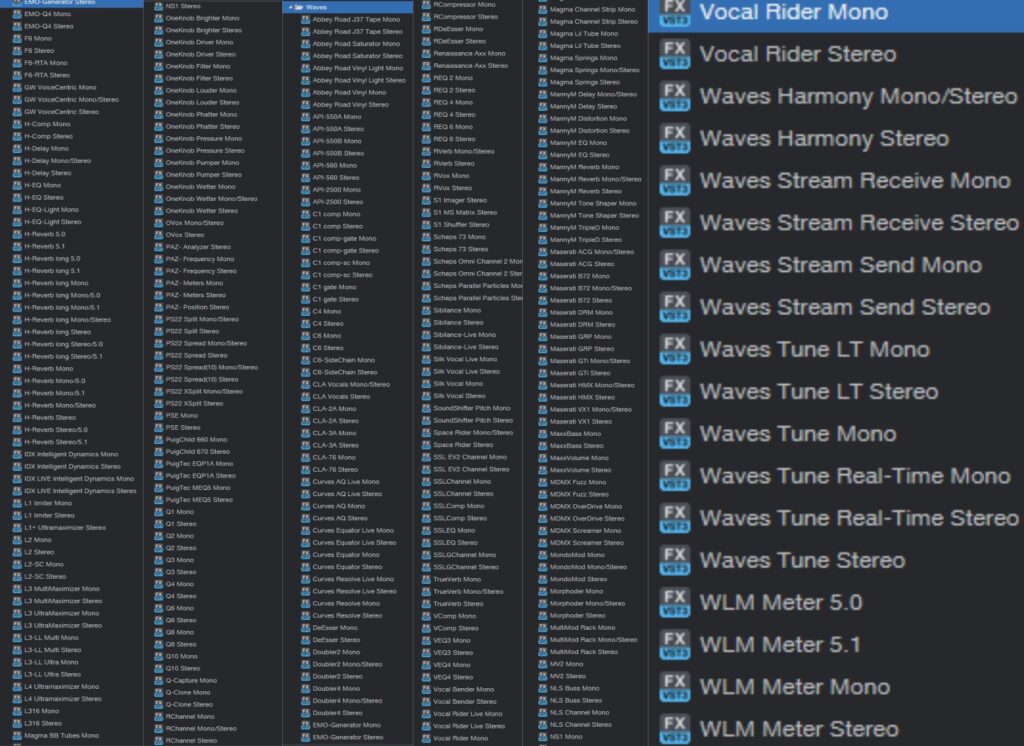The width and height of the screenshot is (1024, 746).
Task: Click the plugin icon next to CLA-76 Mono
Action: tap(304, 457)
